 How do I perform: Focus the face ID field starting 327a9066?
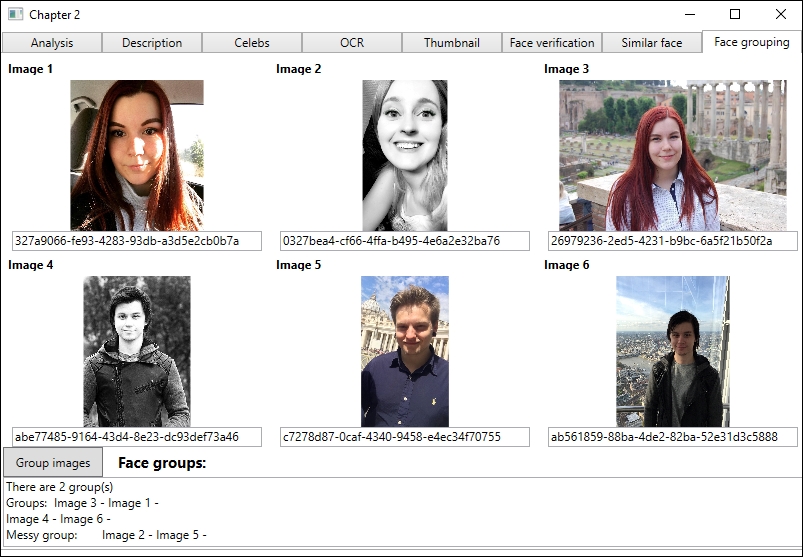(137, 241)
